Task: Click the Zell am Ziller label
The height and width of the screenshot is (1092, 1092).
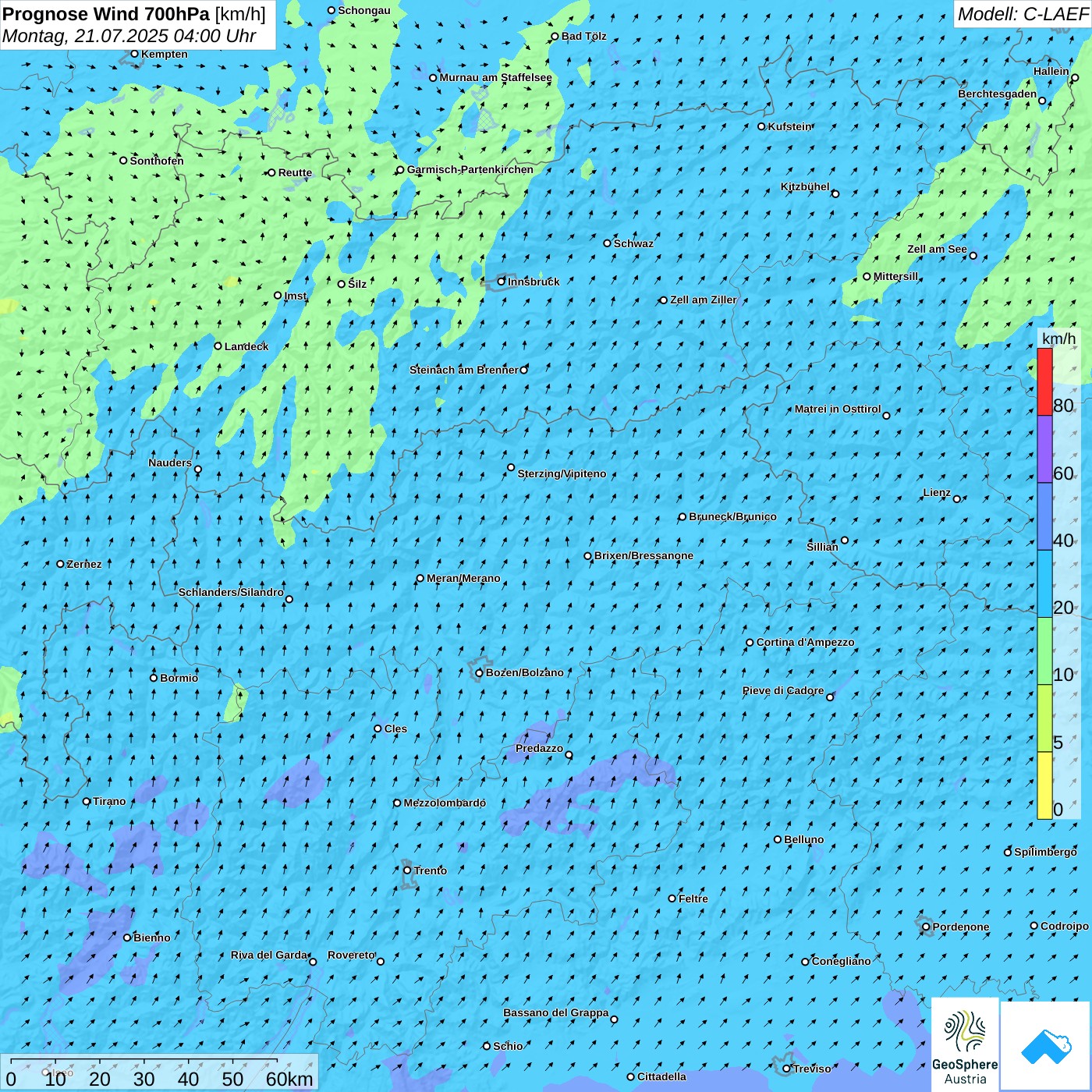Action: coord(704,300)
